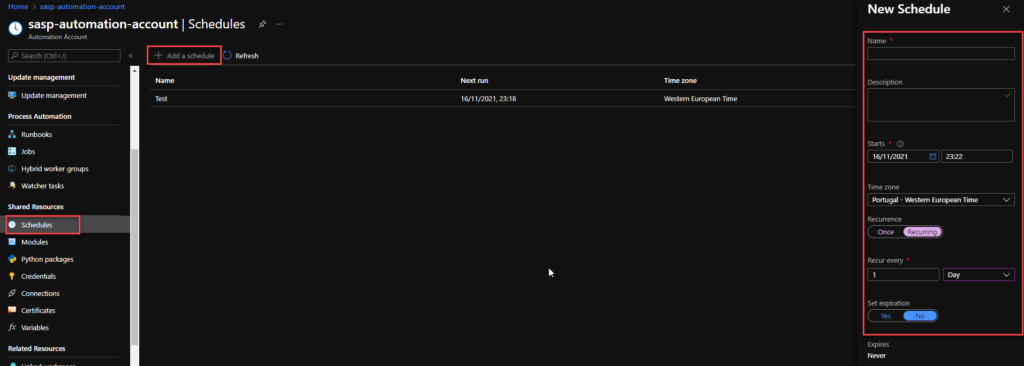Open Certificates menu item

38,310
